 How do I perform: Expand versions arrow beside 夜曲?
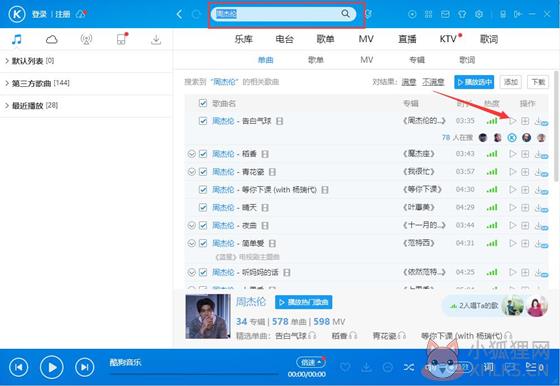pos(191,225)
